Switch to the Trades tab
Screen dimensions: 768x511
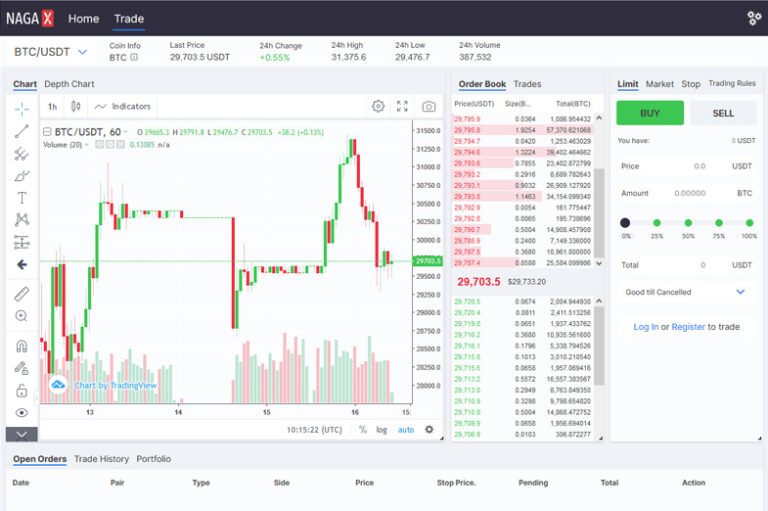528,84
